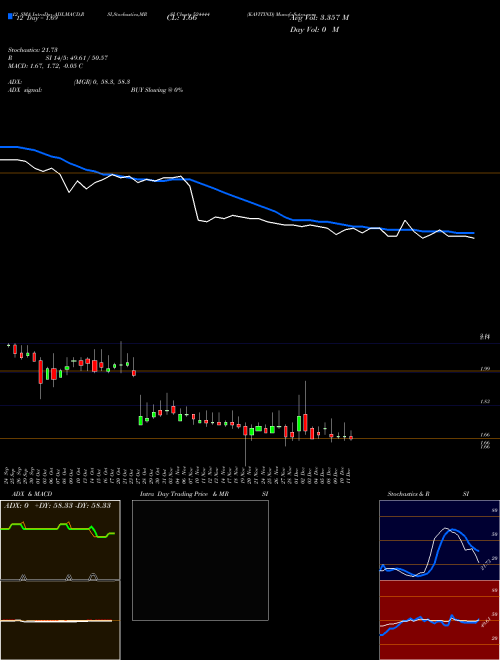Select the 'Day Vol: 0 M' readout

314,30
